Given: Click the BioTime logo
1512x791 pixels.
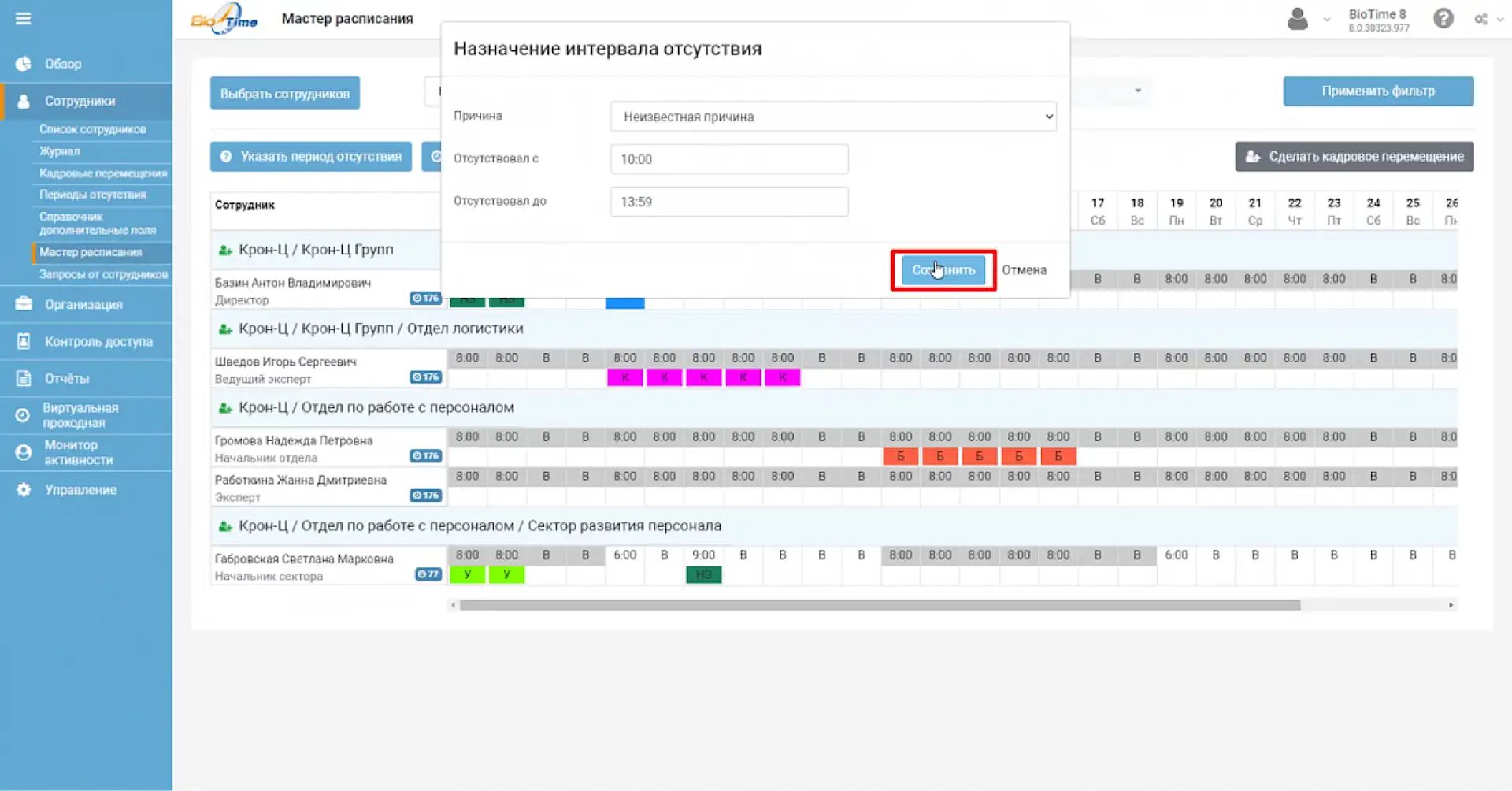Looking at the screenshot, I should coord(223,18).
